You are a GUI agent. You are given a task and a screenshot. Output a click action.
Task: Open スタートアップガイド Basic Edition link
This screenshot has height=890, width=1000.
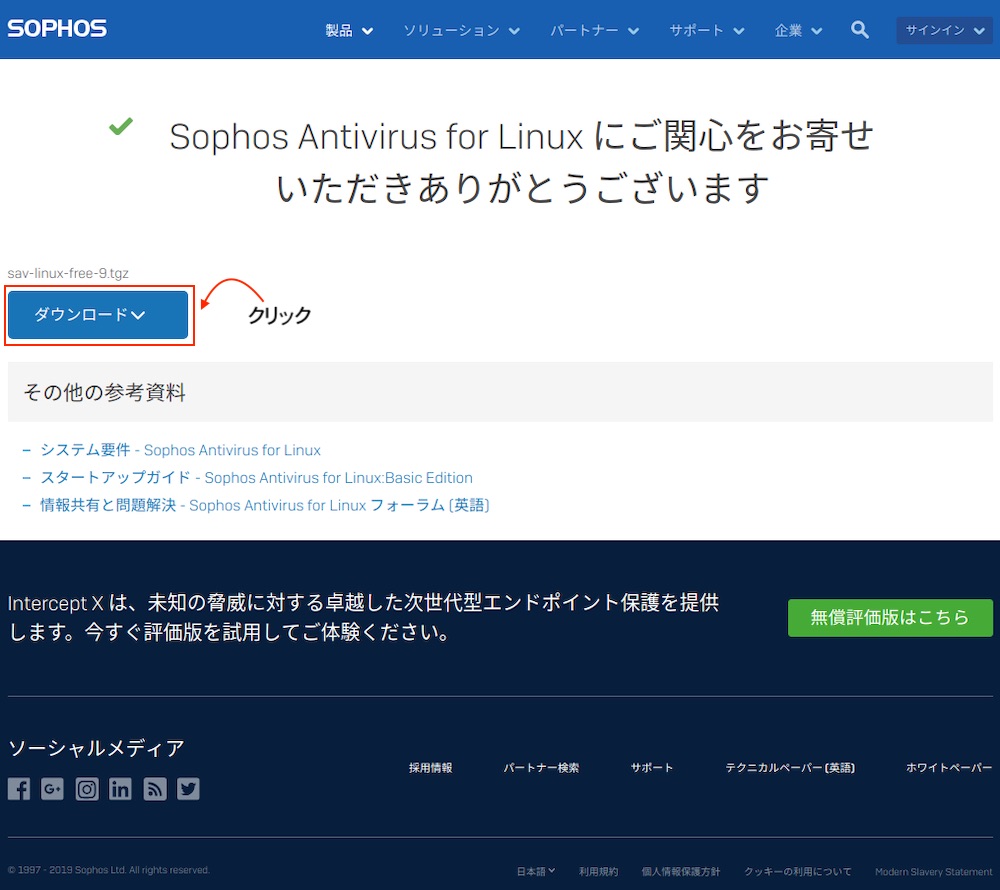256,478
